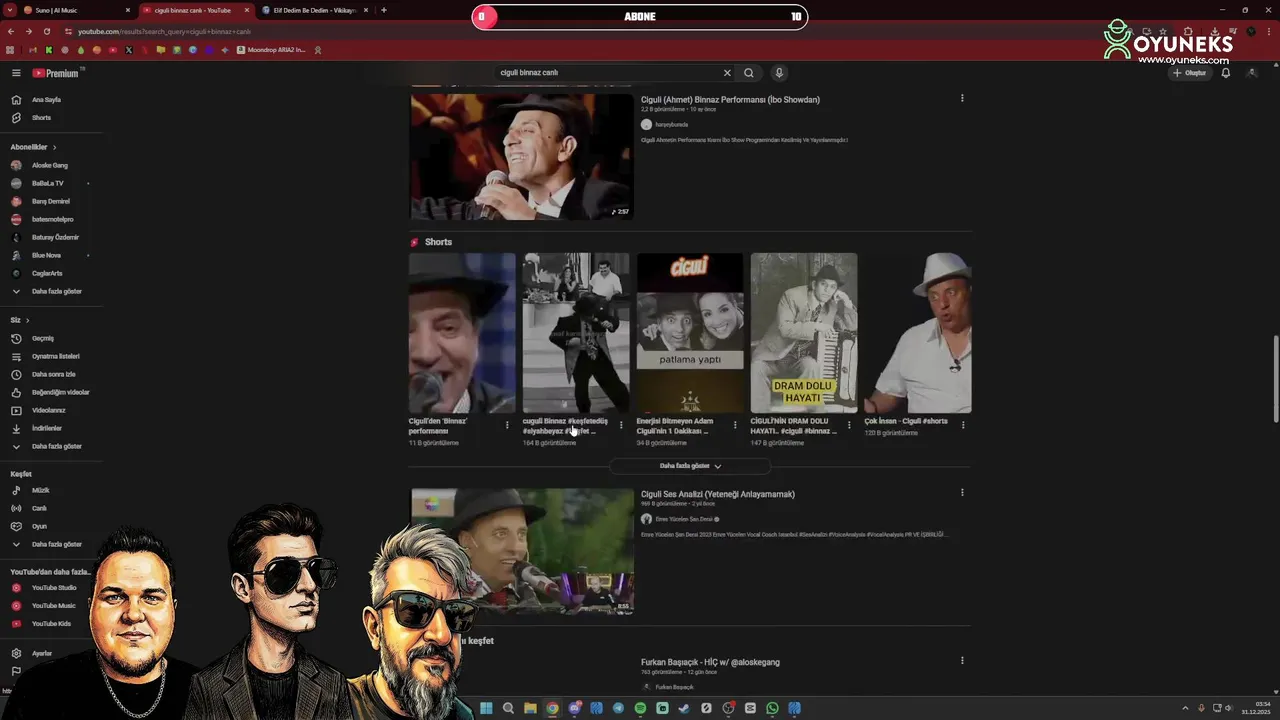
Task: Open the Ciguli (Ahmet) Binnaz Performansı title
Action: click(730, 100)
